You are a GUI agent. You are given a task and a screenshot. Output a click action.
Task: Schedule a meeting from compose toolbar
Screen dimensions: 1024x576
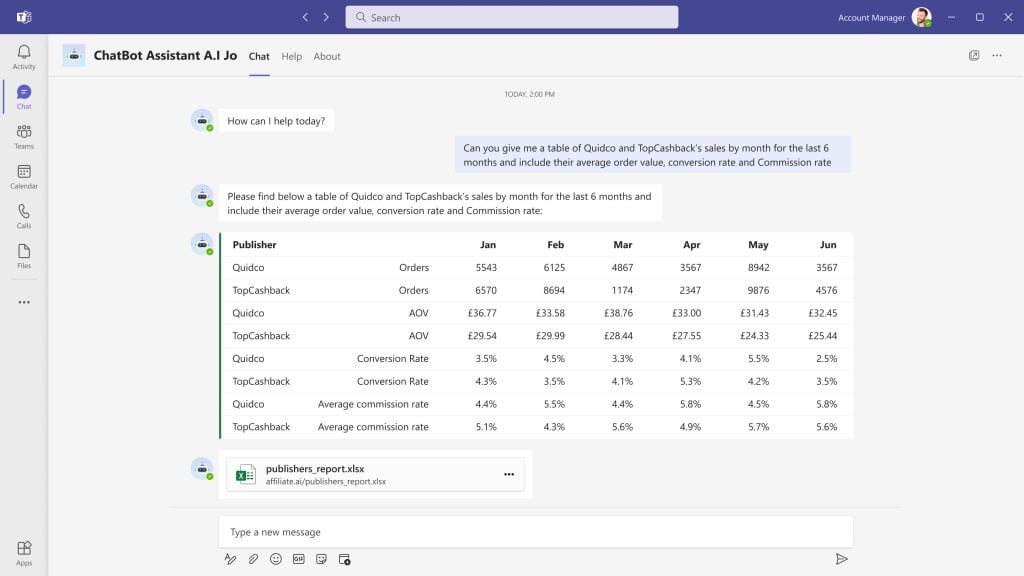[x=344, y=559]
